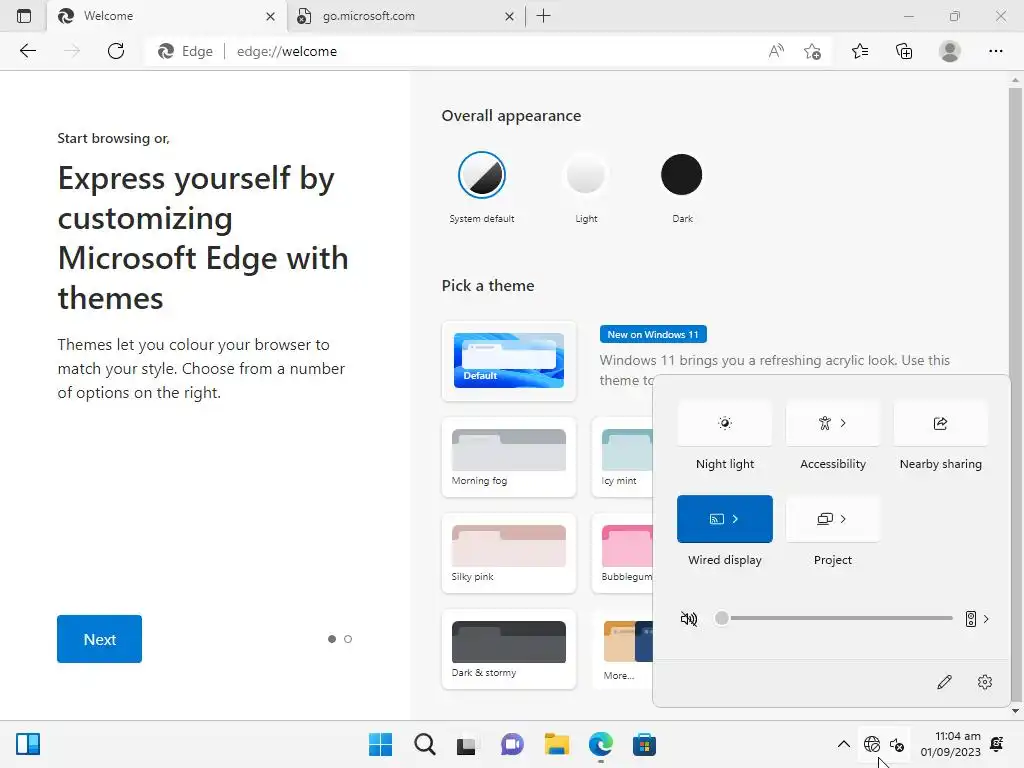This screenshot has width=1024, height=768.
Task: Select the Silky pink theme
Action: tap(509, 553)
